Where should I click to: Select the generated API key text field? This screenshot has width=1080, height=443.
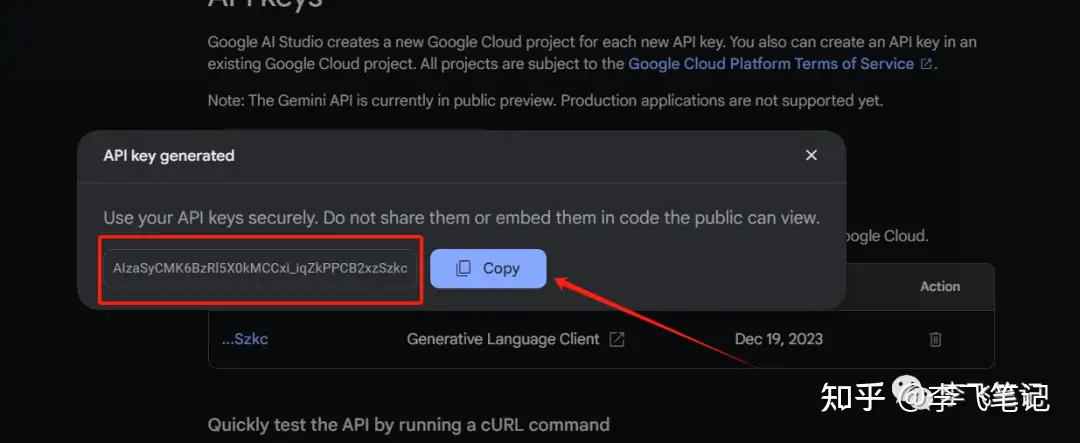coord(260,268)
